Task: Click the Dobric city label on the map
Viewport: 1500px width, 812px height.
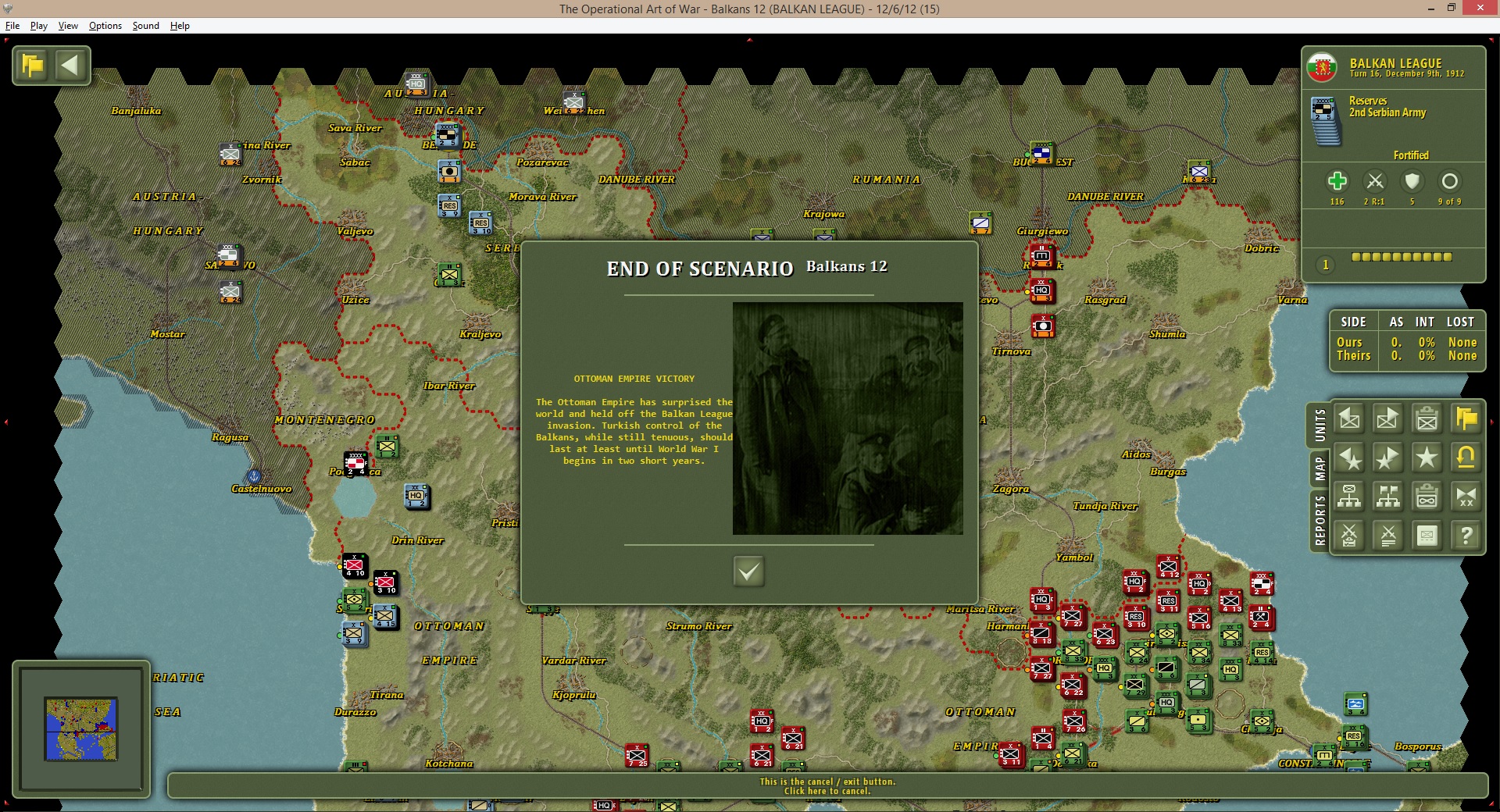Action: 1262,248
